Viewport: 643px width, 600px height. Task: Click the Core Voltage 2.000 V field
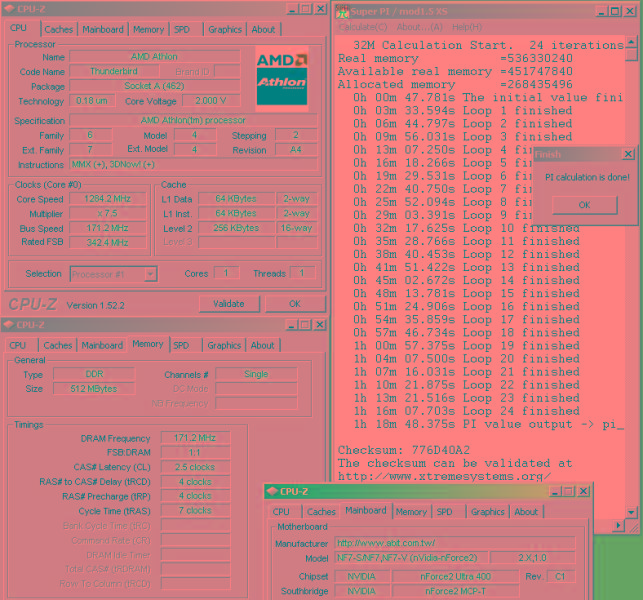(x=211, y=100)
